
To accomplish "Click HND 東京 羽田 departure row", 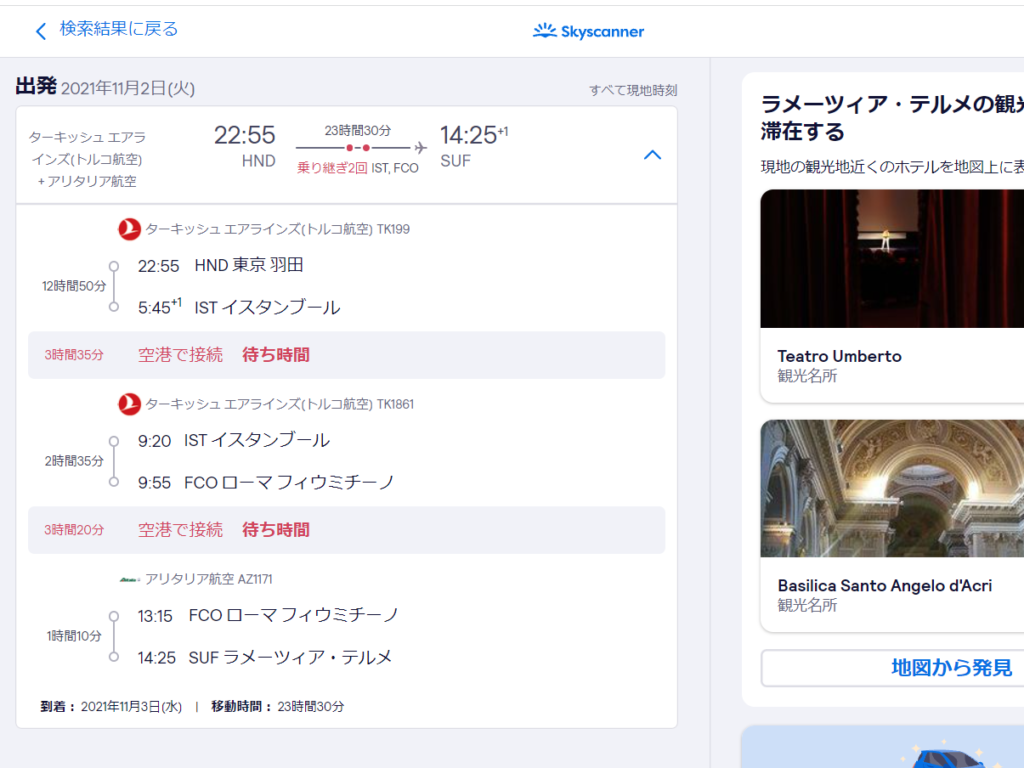I will 221,265.
